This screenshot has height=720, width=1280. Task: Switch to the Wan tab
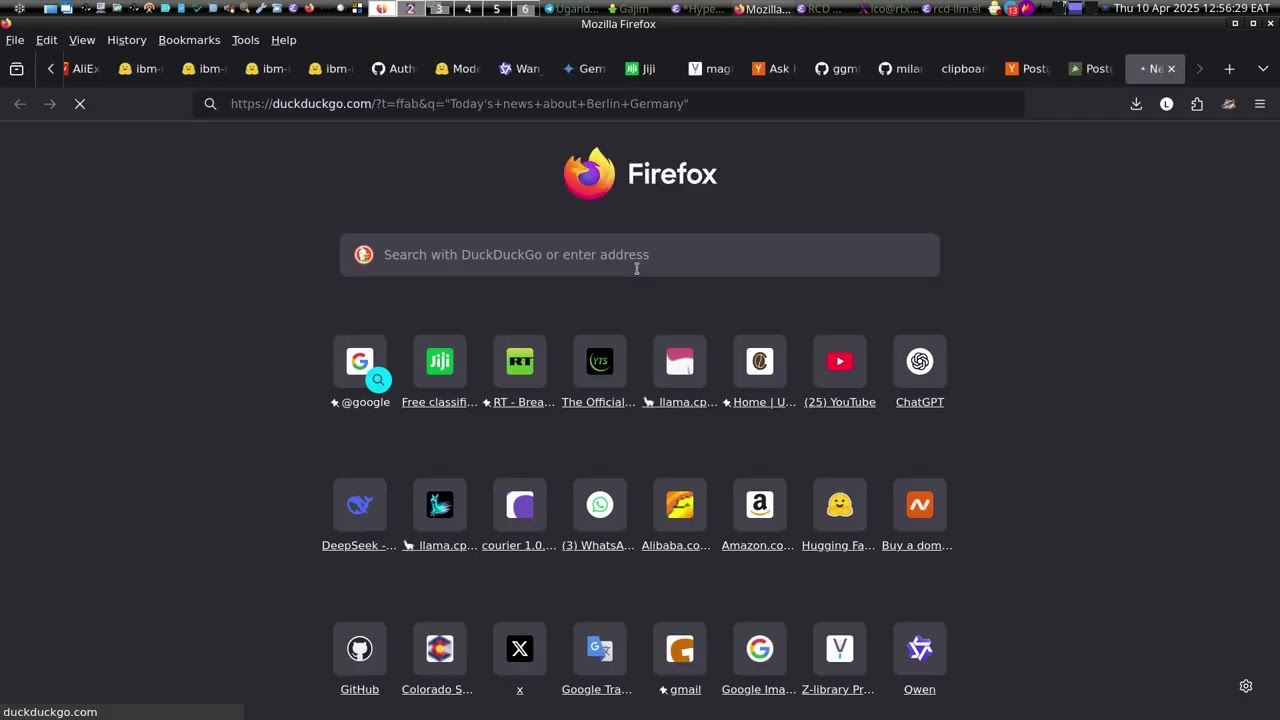[519, 69]
